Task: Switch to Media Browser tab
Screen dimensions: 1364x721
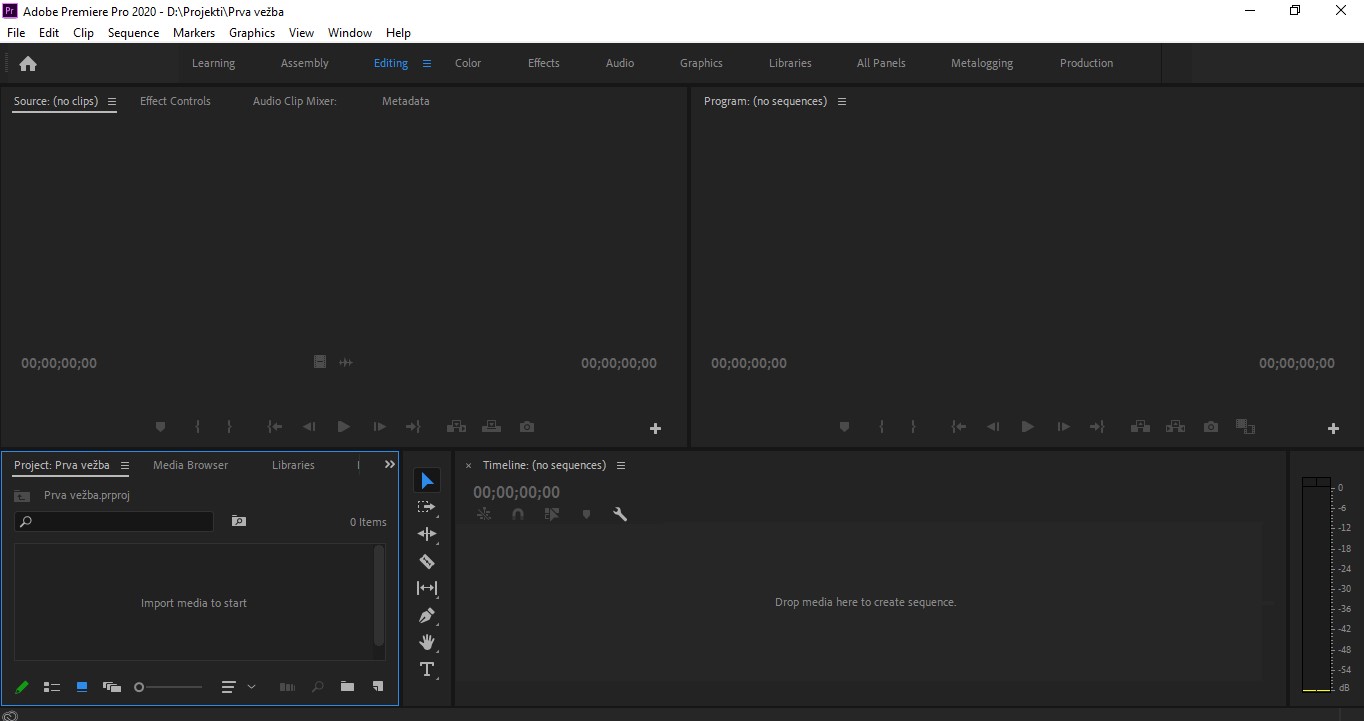Action: tap(190, 465)
